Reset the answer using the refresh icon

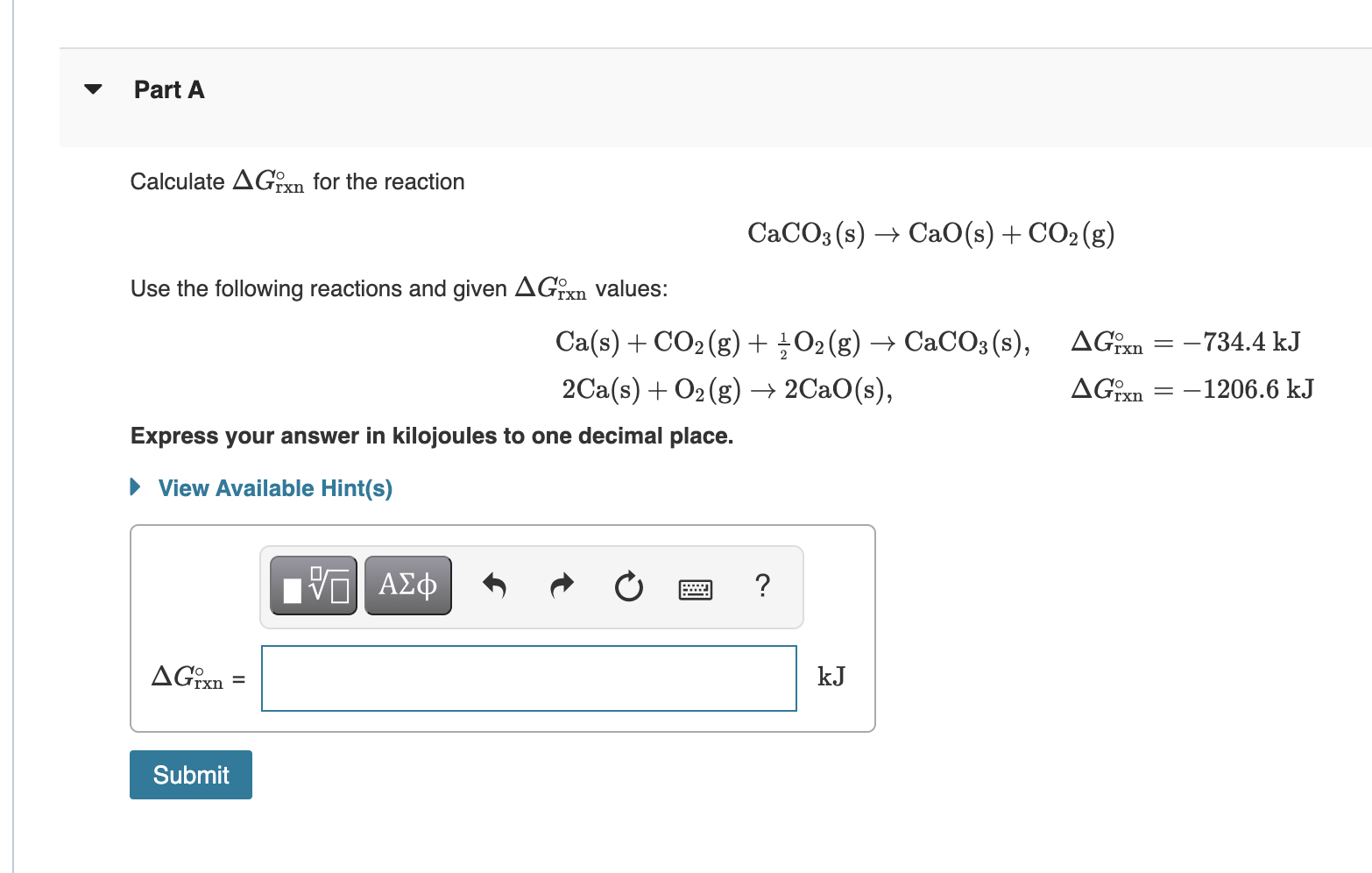point(628,587)
